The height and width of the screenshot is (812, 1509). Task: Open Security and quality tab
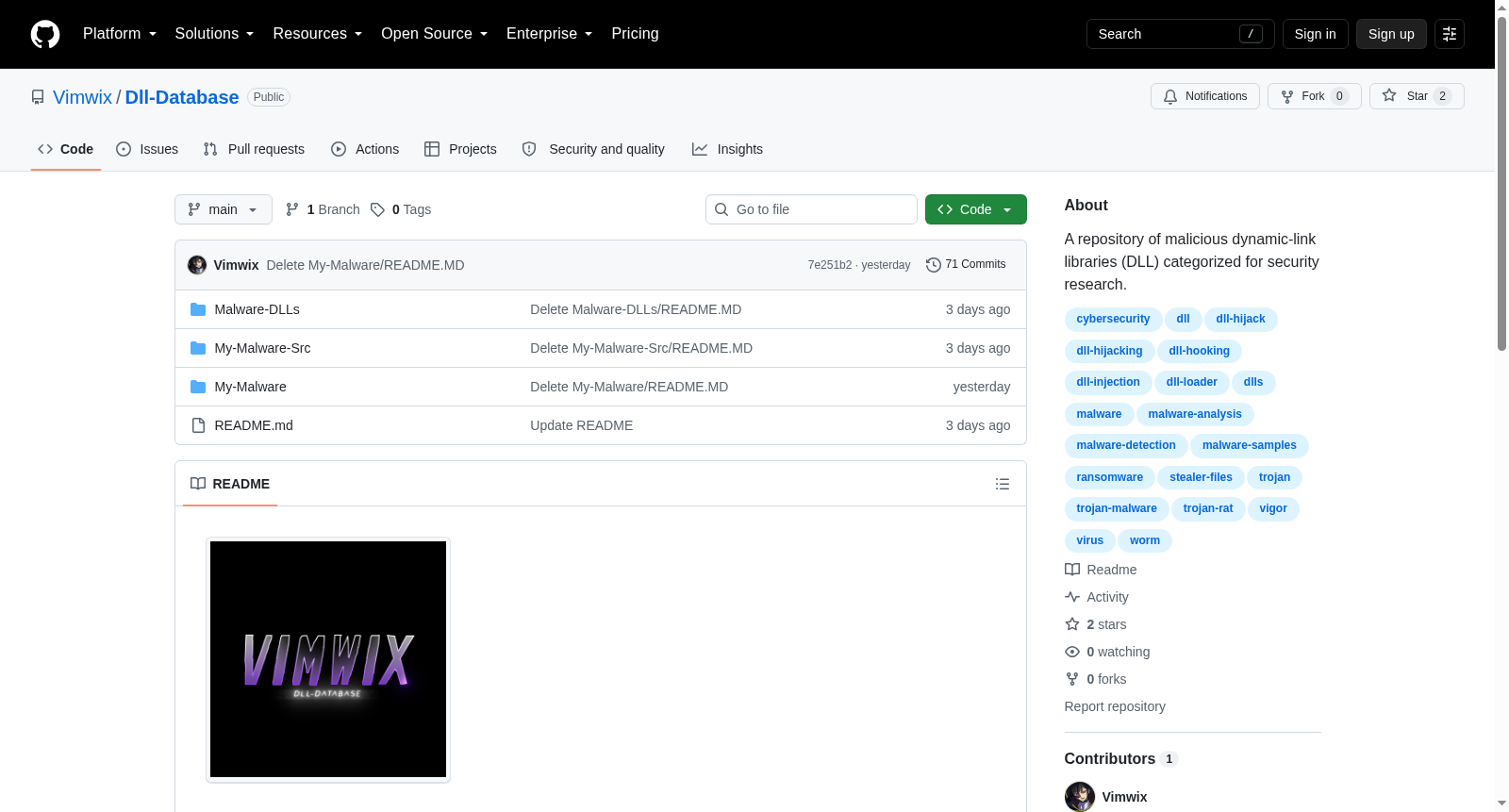(593, 149)
